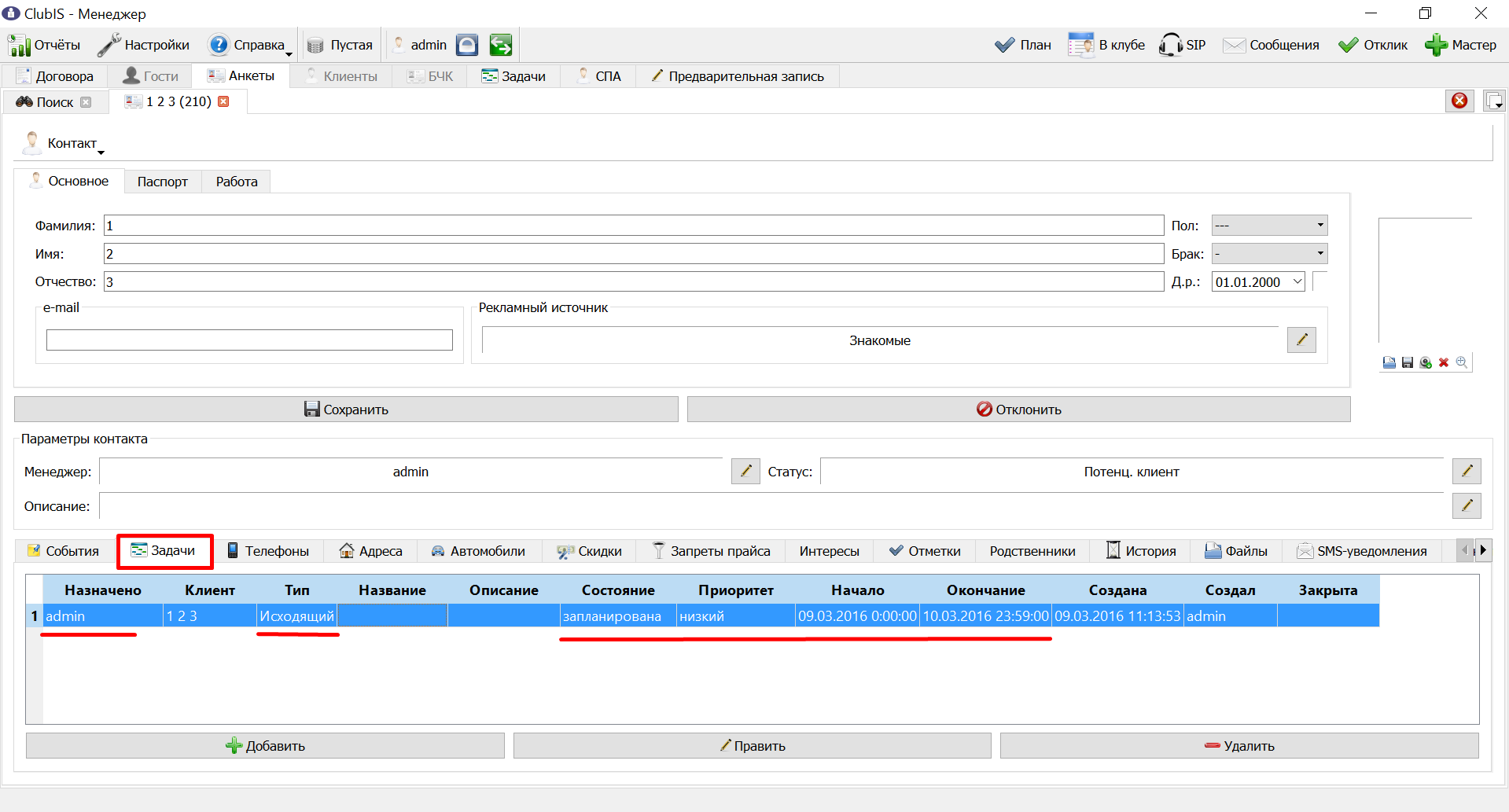
Task: Switch to the Файлы tab
Action: 1236,551
